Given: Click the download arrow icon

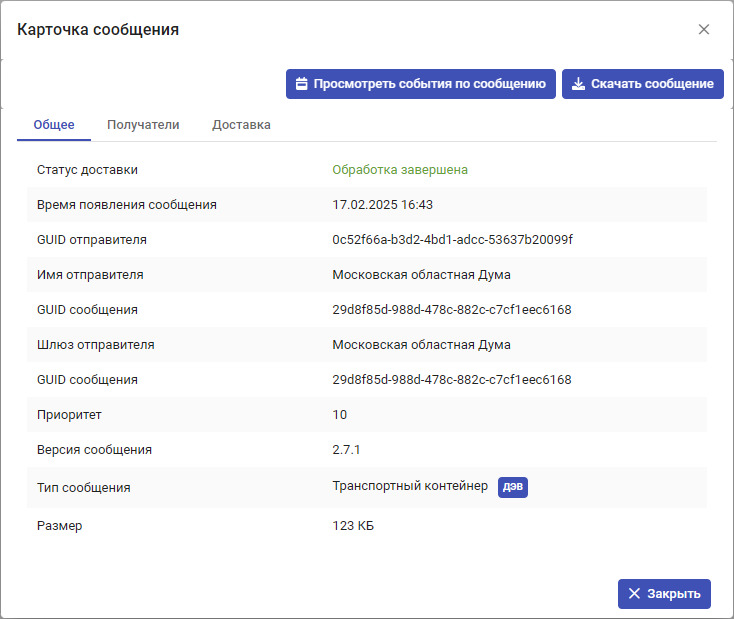Looking at the screenshot, I should (x=578, y=84).
